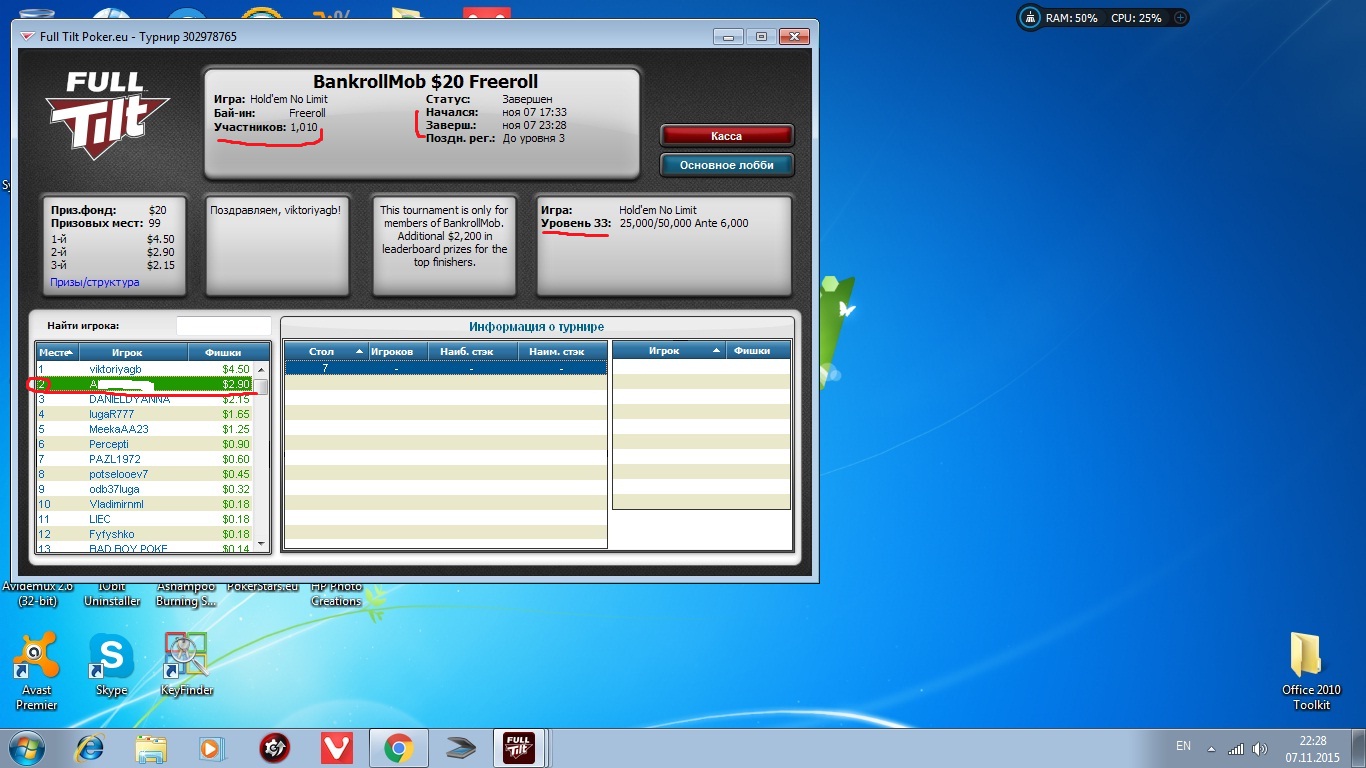Sort by the Место column header
This screenshot has height=768, width=1366.
[57, 352]
